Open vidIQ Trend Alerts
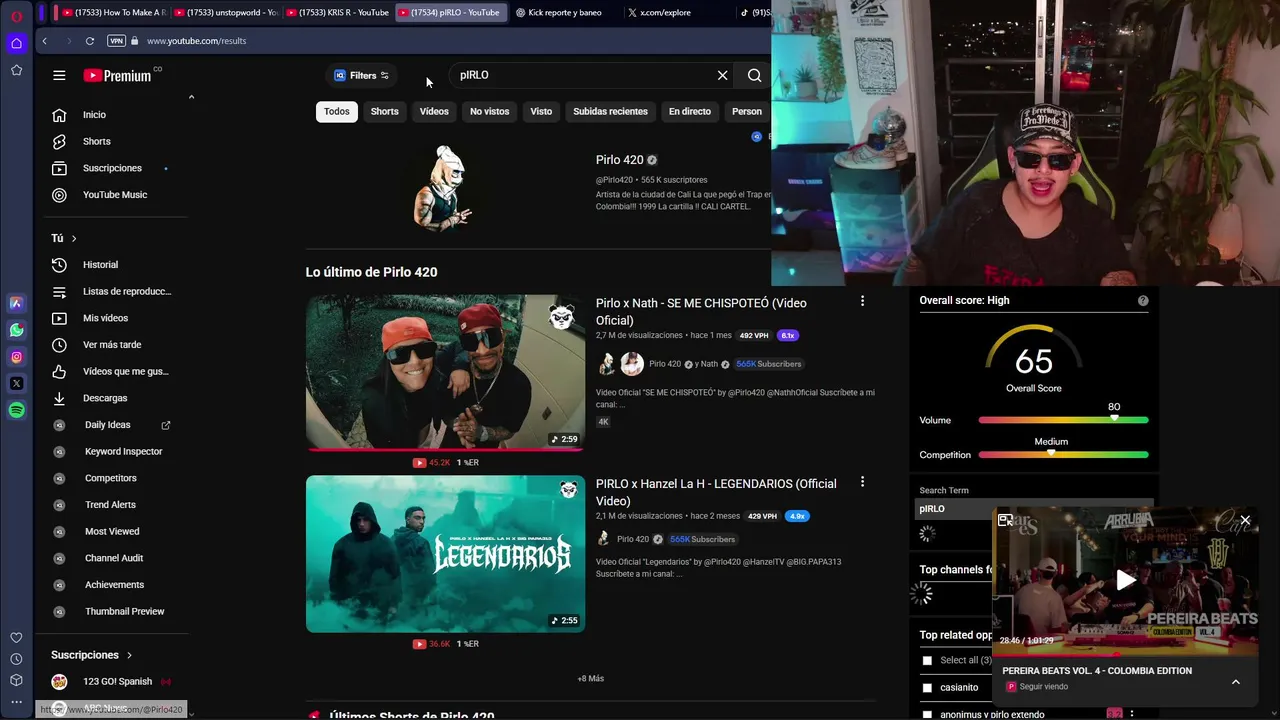 [x=110, y=505]
